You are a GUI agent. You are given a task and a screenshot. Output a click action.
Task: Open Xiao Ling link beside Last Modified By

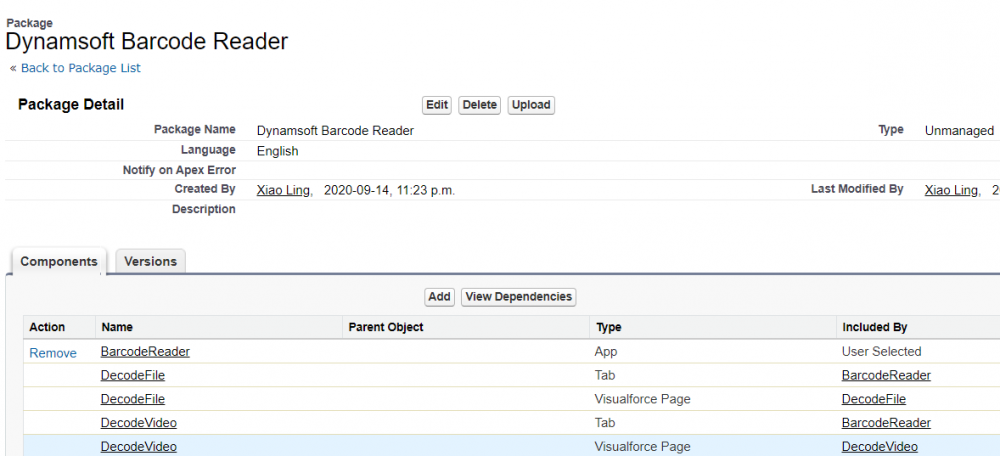951,190
